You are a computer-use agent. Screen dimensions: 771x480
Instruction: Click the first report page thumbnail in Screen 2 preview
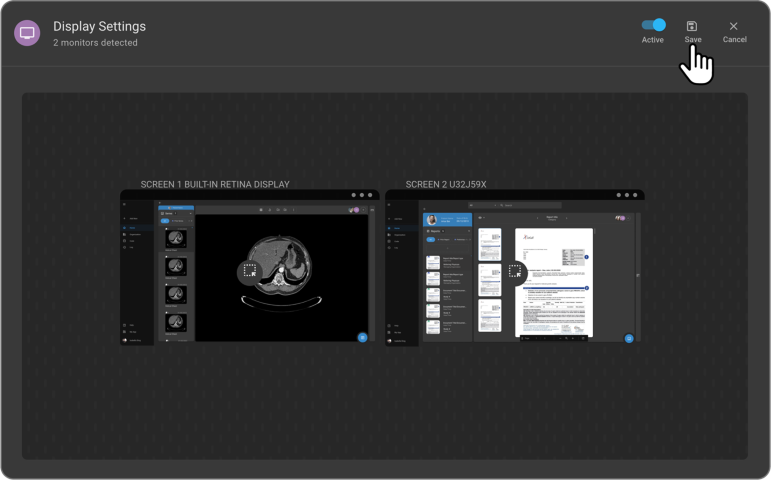click(x=490, y=243)
